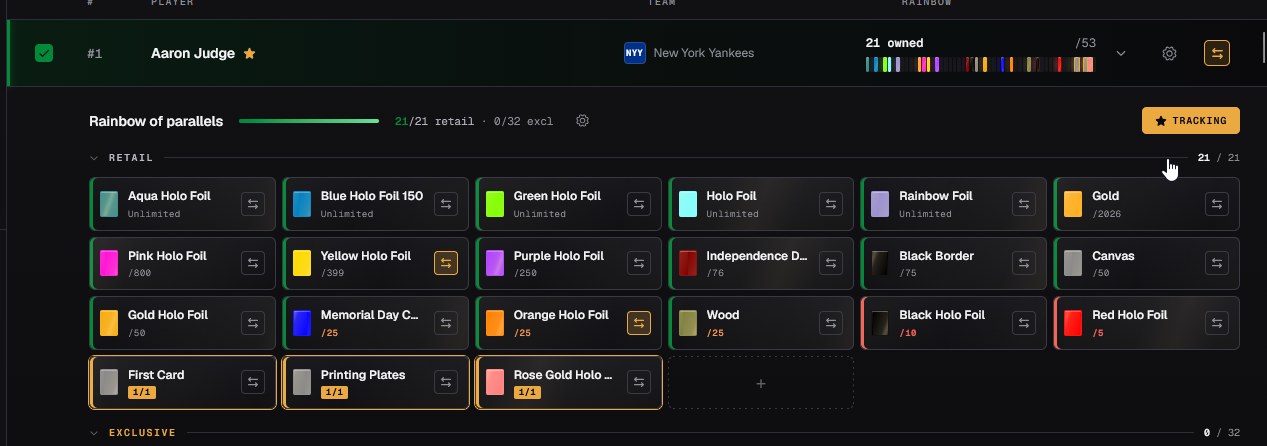
Task: Click swap icon on Independence Day card
Action: pos(831,263)
